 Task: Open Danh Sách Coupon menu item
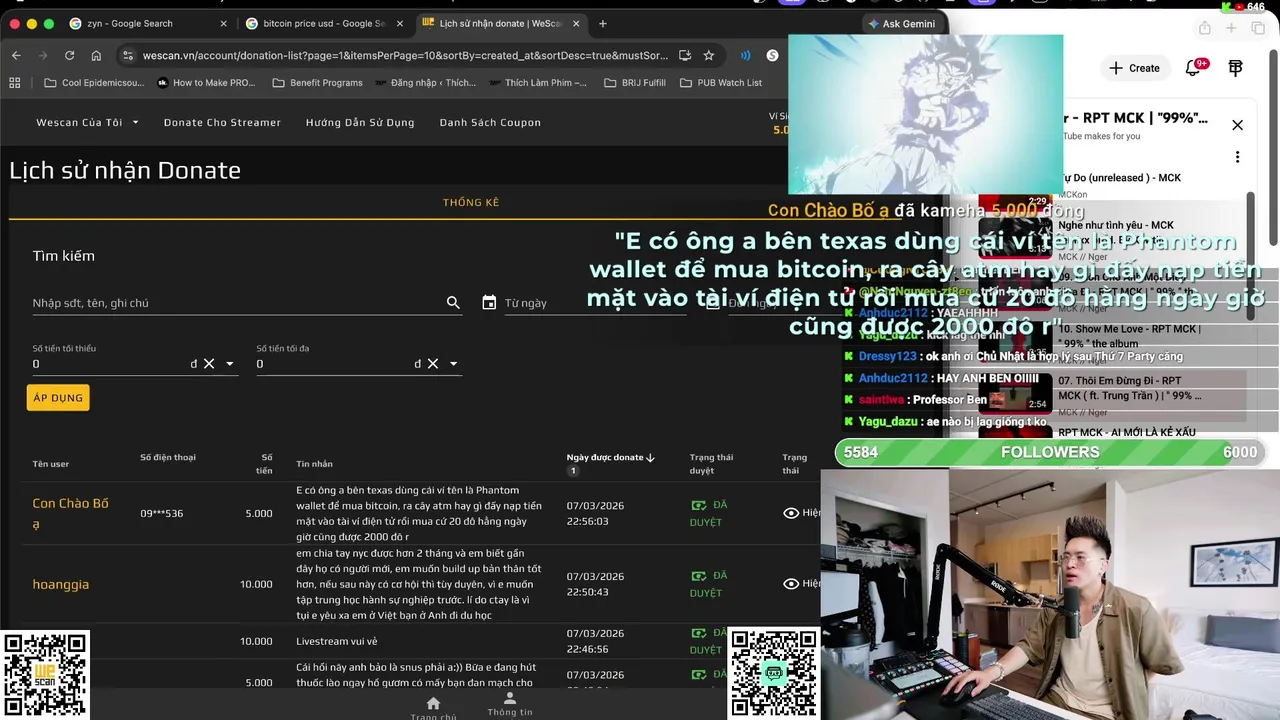490,122
